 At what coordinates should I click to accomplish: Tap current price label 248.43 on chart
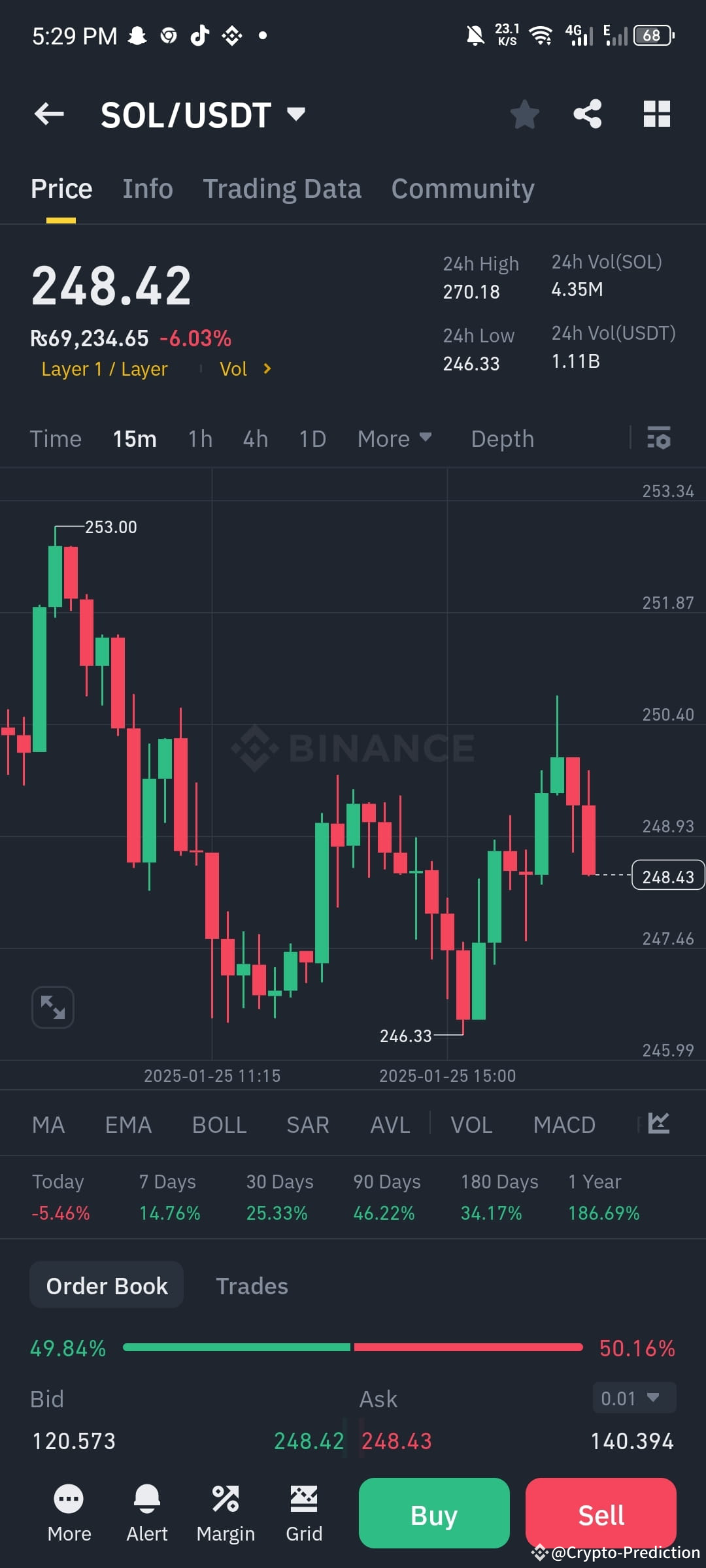[x=668, y=876]
